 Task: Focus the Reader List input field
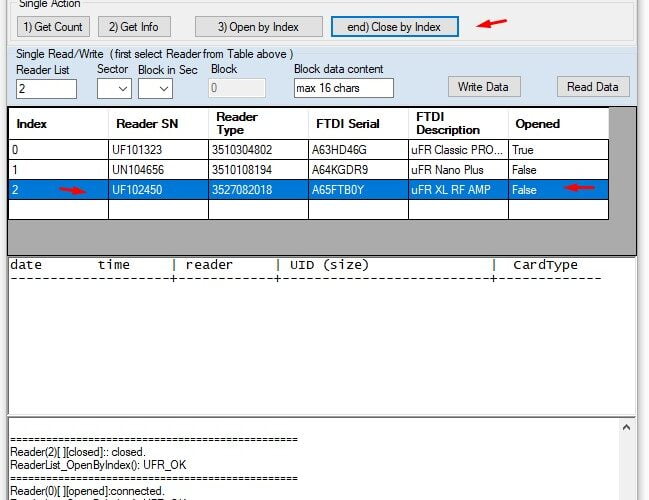(46, 89)
